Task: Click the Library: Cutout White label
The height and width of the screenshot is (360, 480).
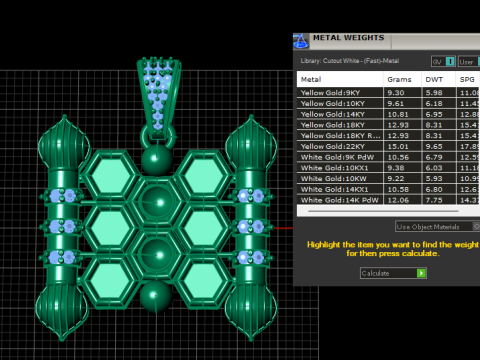Action: tap(350, 61)
